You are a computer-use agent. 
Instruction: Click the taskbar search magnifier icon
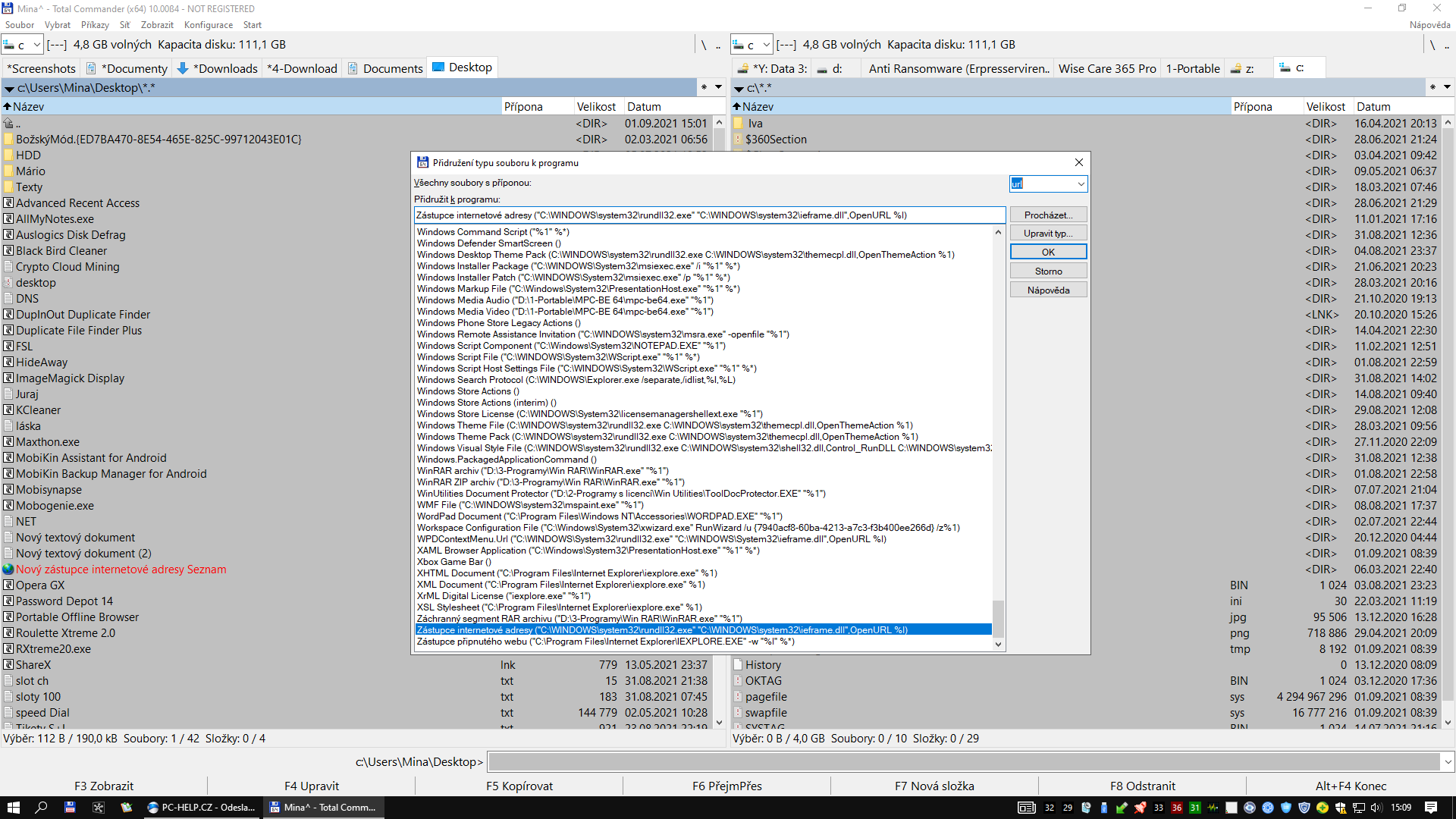point(42,808)
